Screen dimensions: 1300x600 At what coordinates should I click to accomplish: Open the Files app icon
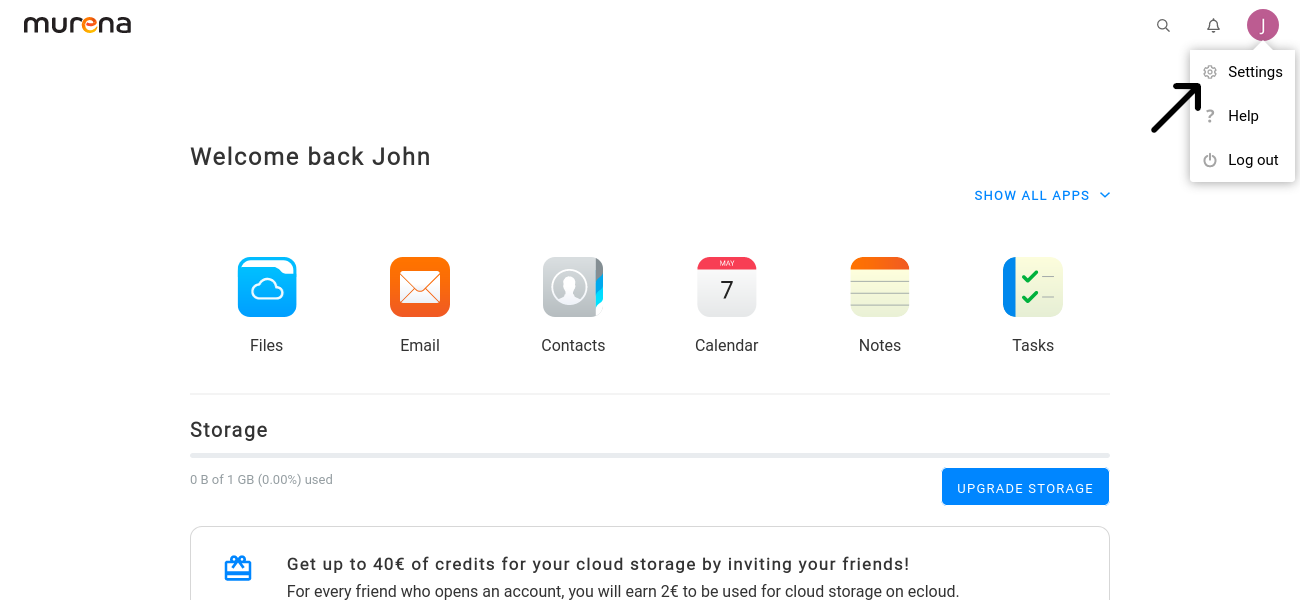[x=266, y=287]
